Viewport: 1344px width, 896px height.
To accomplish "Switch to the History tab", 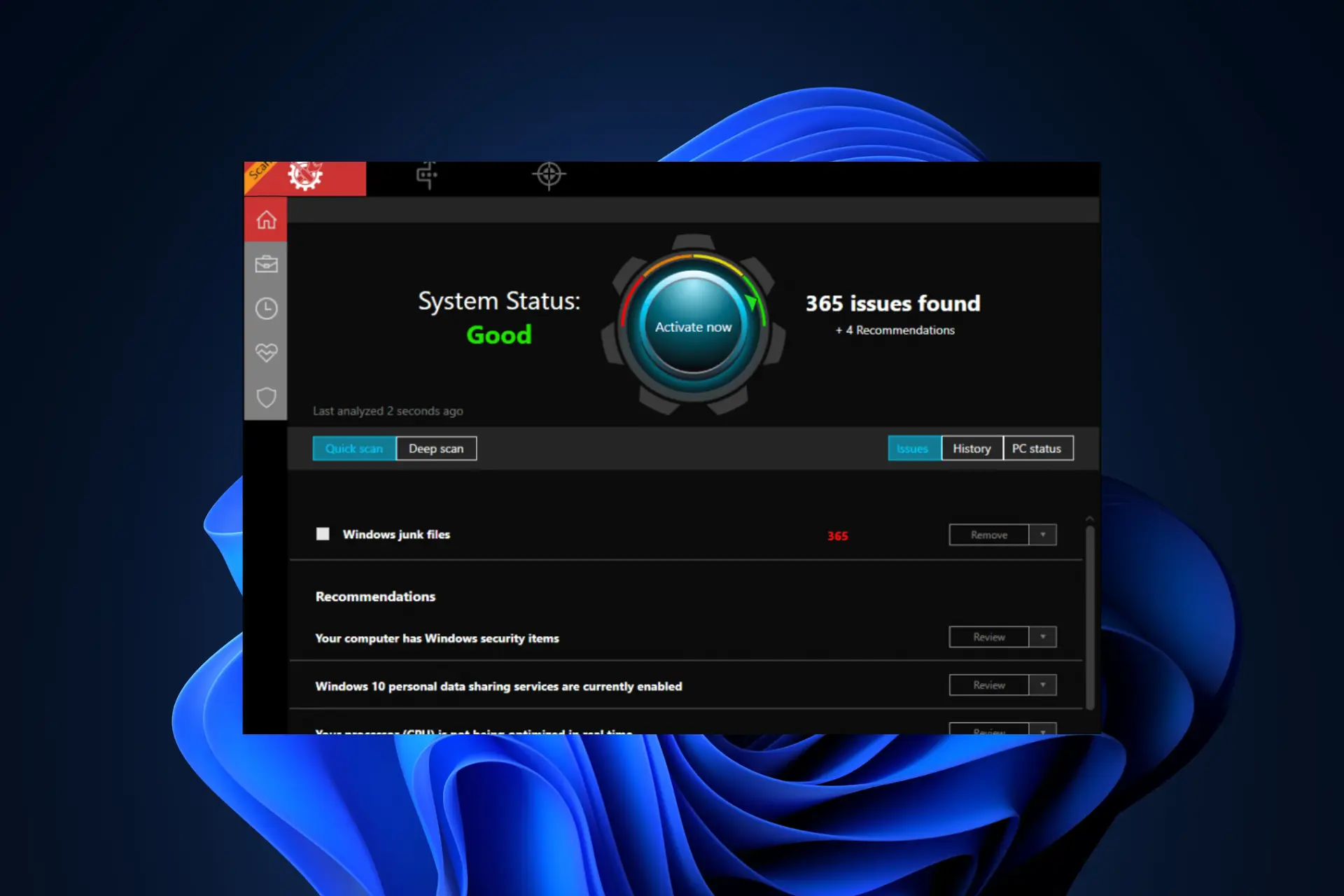I will tap(972, 449).
